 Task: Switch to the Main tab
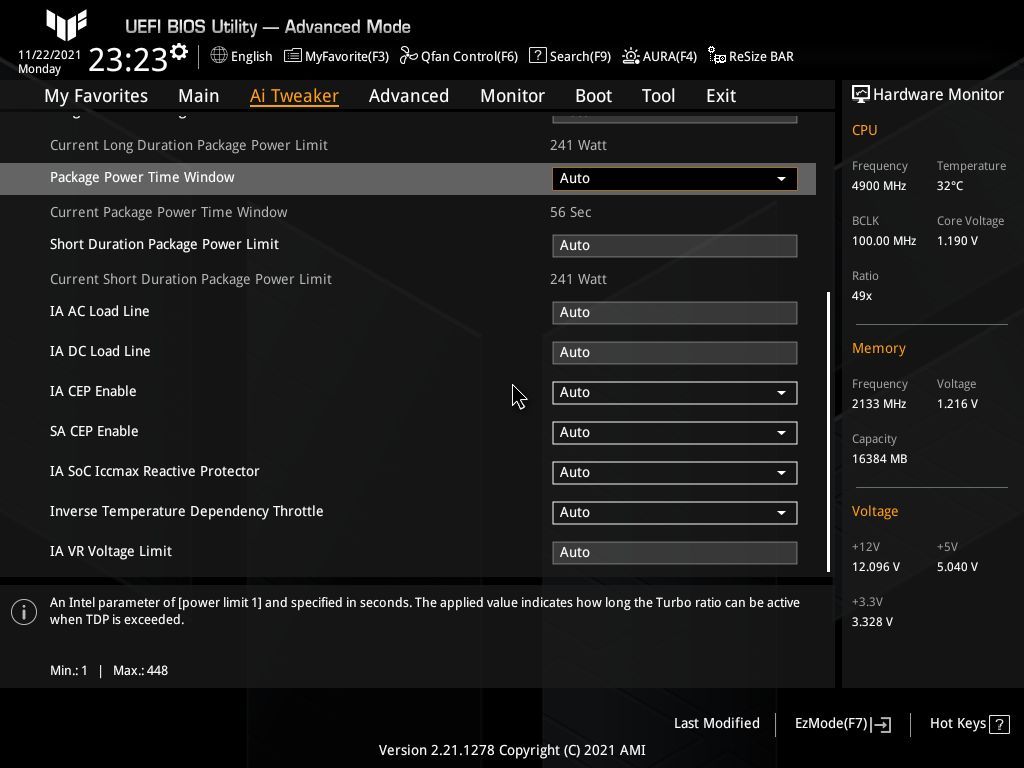coord(199,95)
